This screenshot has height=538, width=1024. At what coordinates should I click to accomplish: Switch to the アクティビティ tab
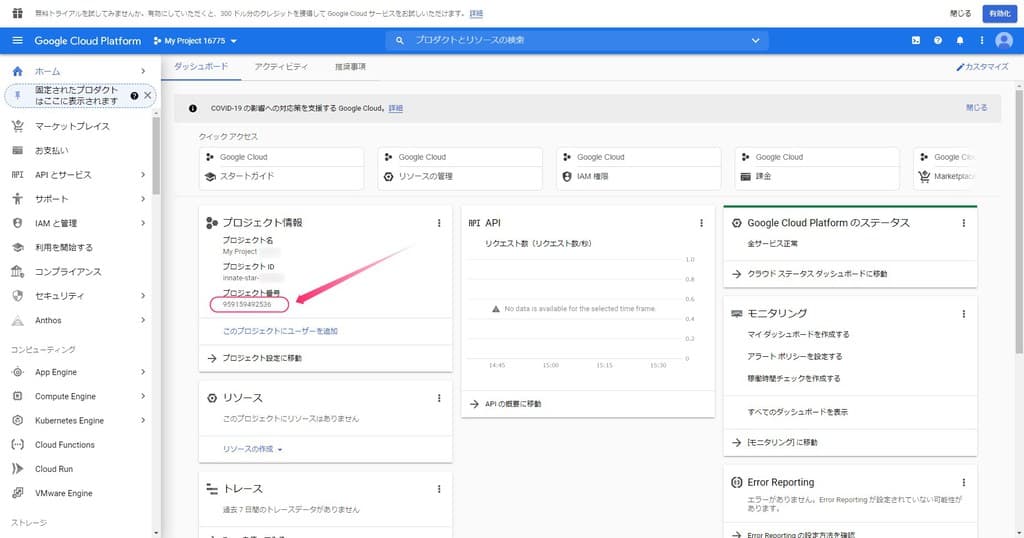point(281,66)
